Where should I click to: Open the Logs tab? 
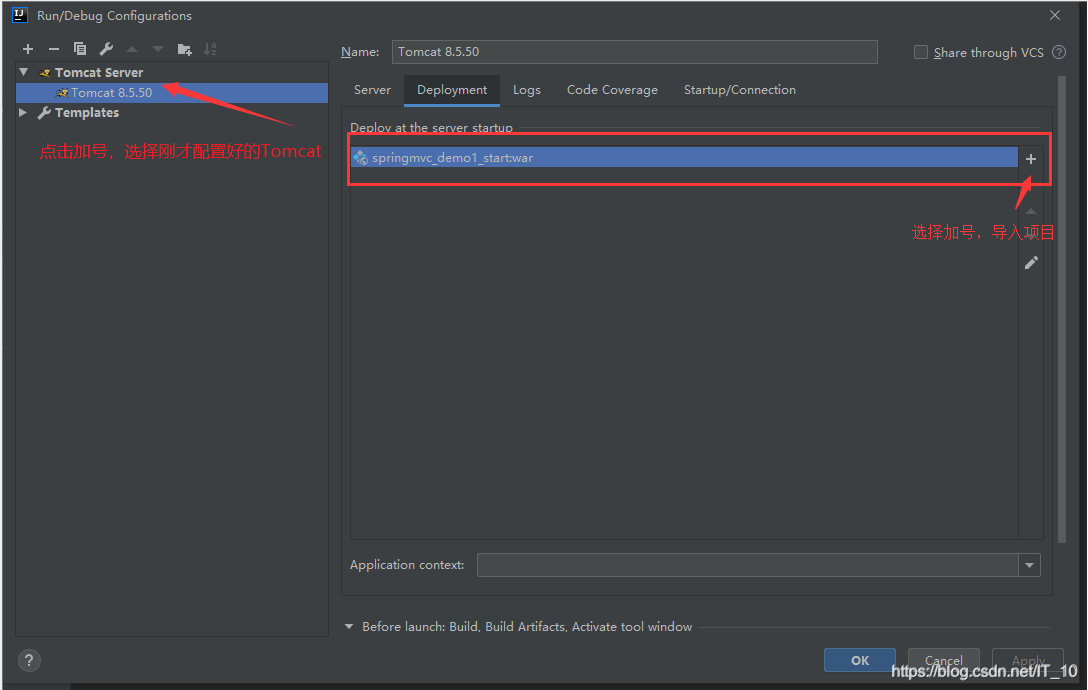[x=527, y=90]
